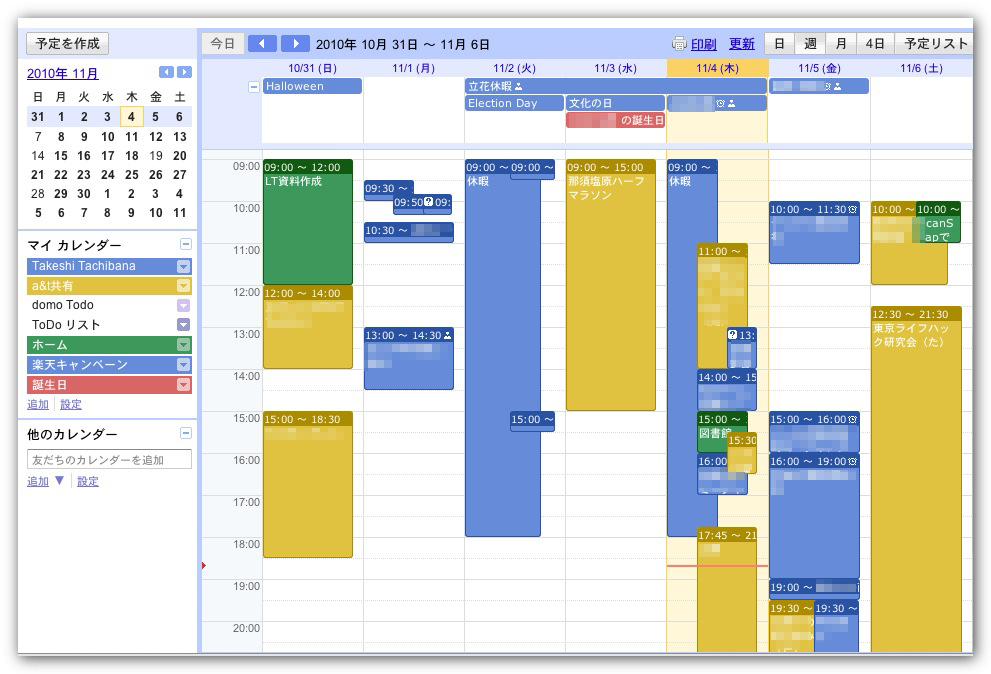This screenshot has height=674, width=991.
Task: Click the 更新 refresh link
Action: [x=741, y=44]
